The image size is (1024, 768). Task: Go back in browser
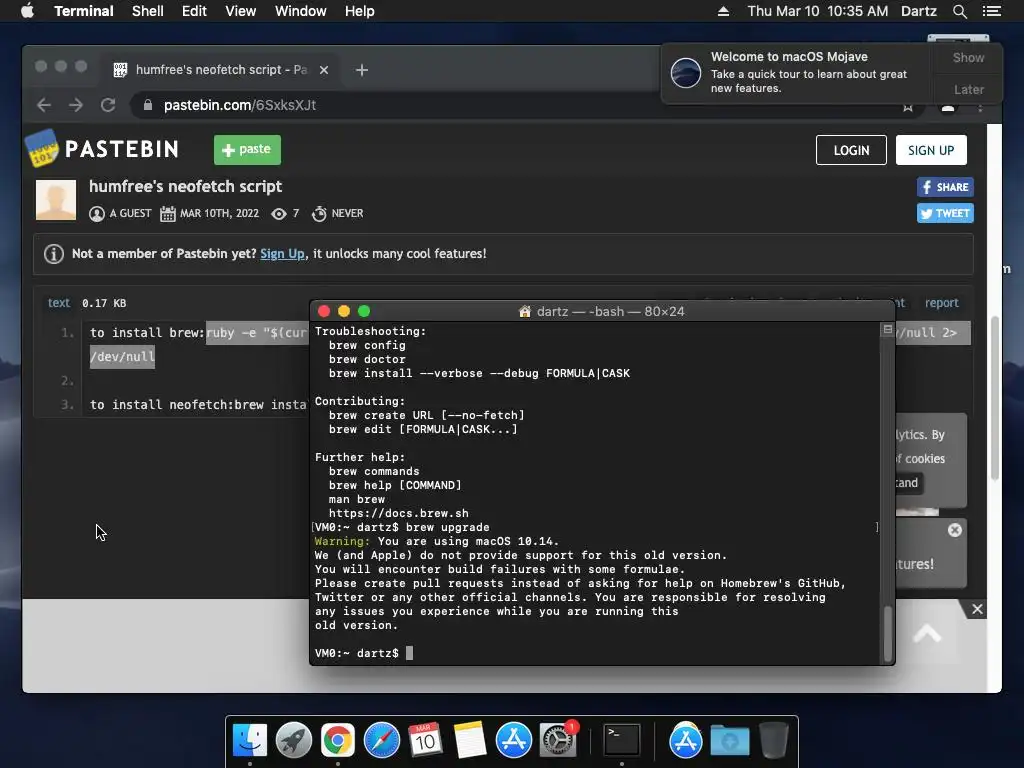[44, 105]
